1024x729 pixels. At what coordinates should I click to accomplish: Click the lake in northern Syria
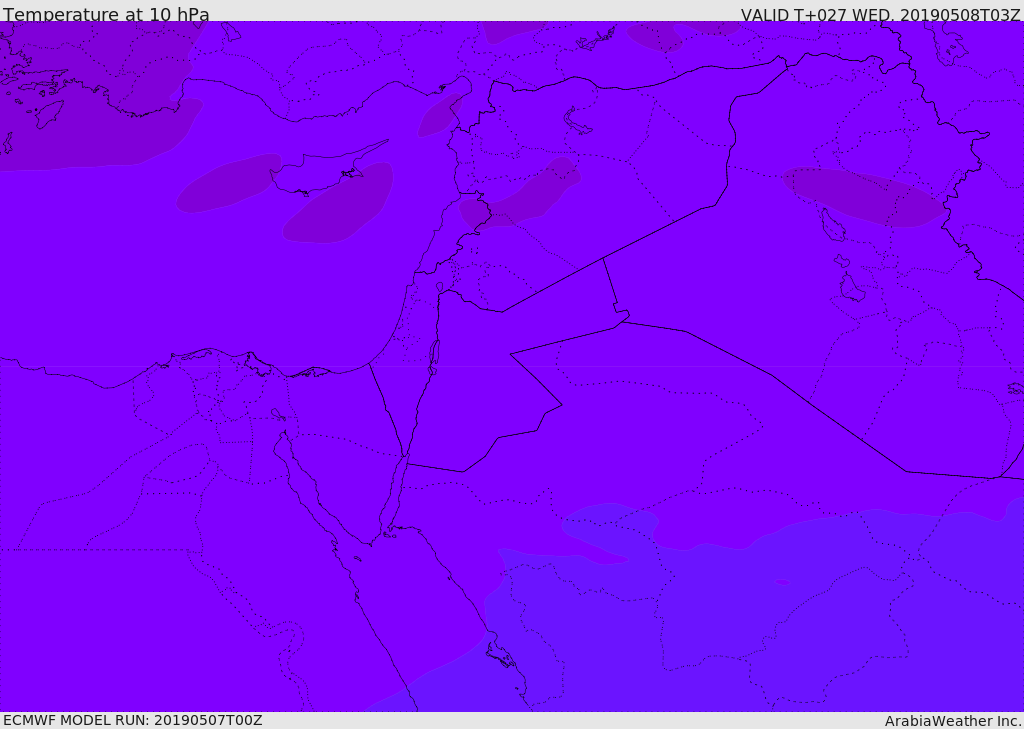[576, 122]
